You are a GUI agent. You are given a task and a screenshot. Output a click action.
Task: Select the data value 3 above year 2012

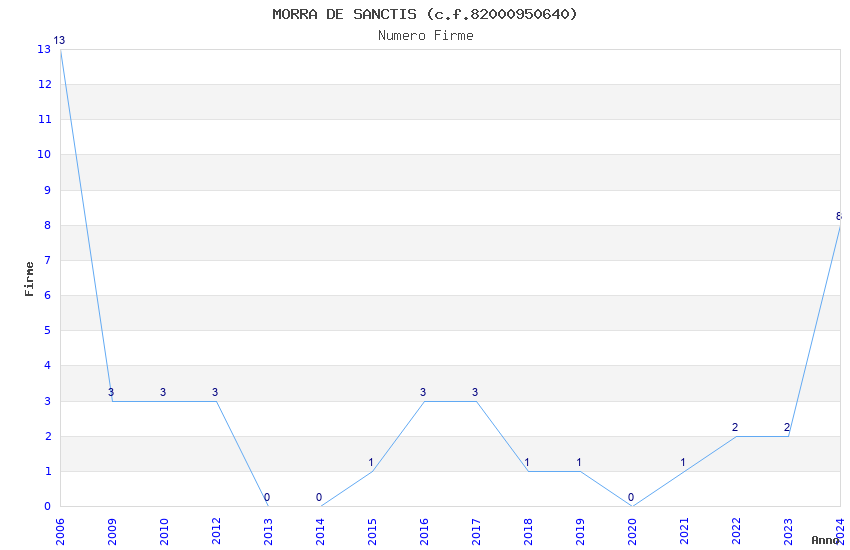[x=215, y=392]
